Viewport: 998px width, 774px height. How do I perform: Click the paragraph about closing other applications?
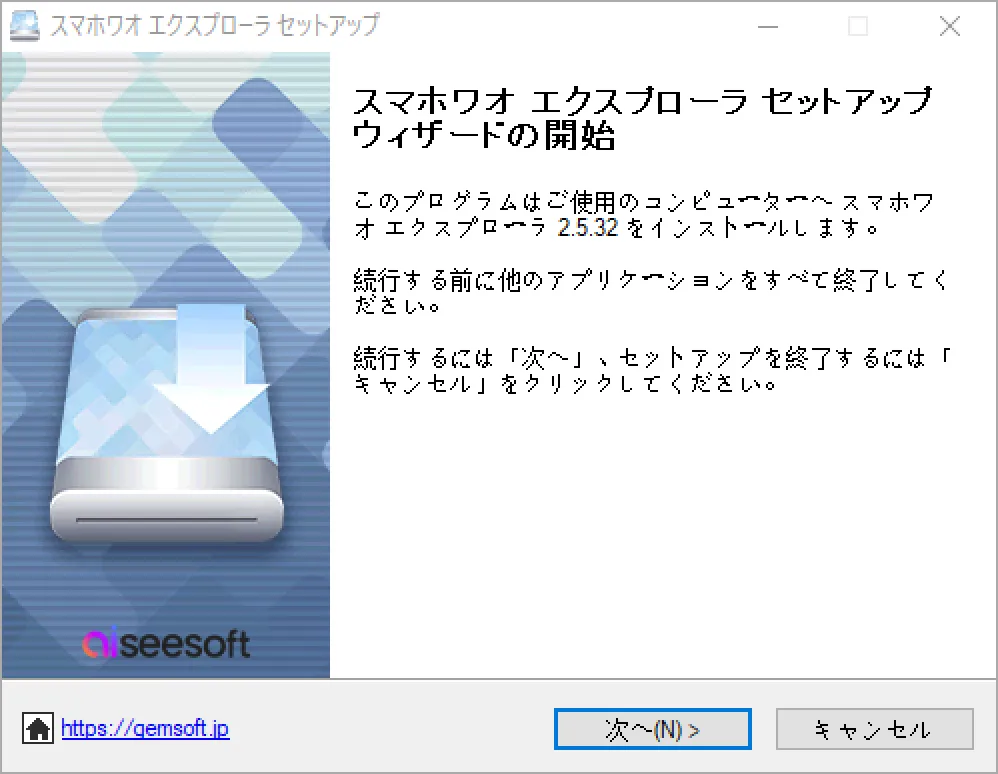point(650,292)
